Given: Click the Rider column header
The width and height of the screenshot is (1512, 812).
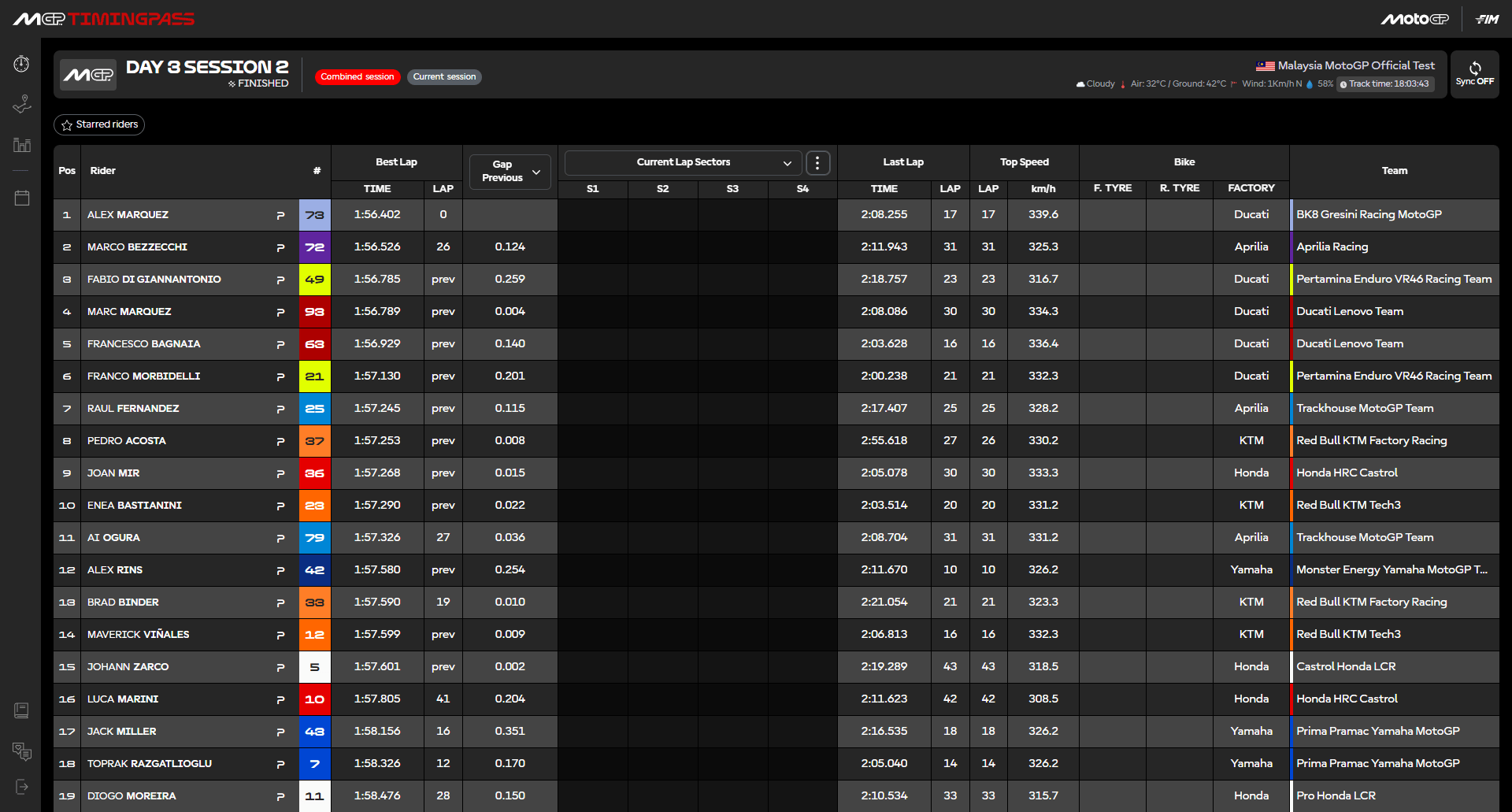Looking at the screenshot, I should click(x=102, y=171).
